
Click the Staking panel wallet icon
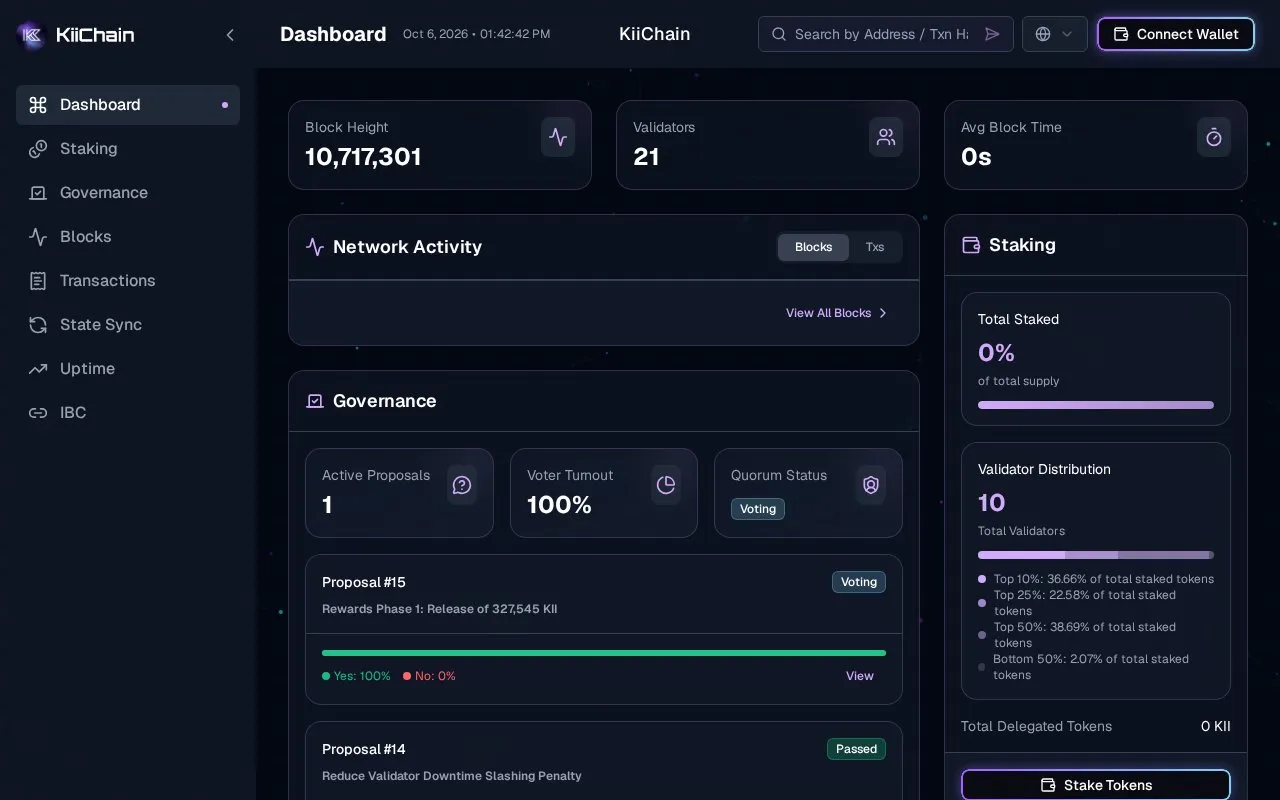pos(971,245)
